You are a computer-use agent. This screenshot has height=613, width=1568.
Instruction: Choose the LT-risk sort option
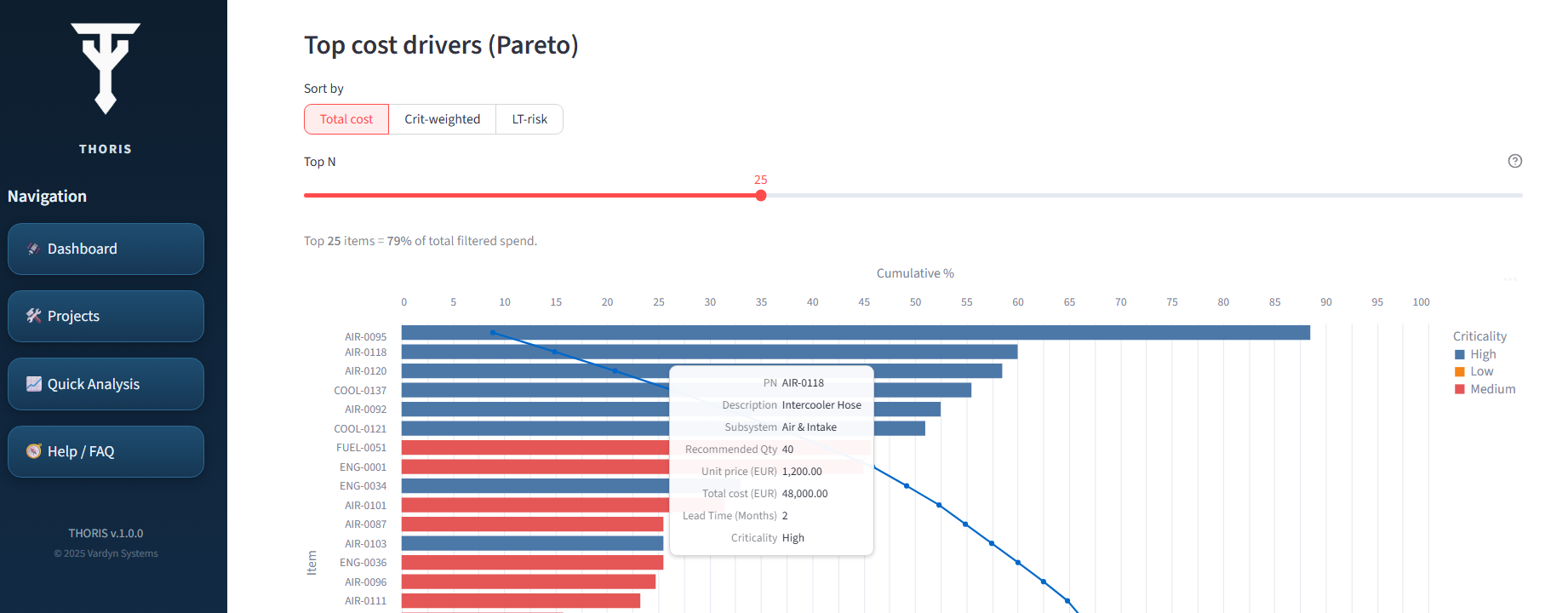(529, 119)
